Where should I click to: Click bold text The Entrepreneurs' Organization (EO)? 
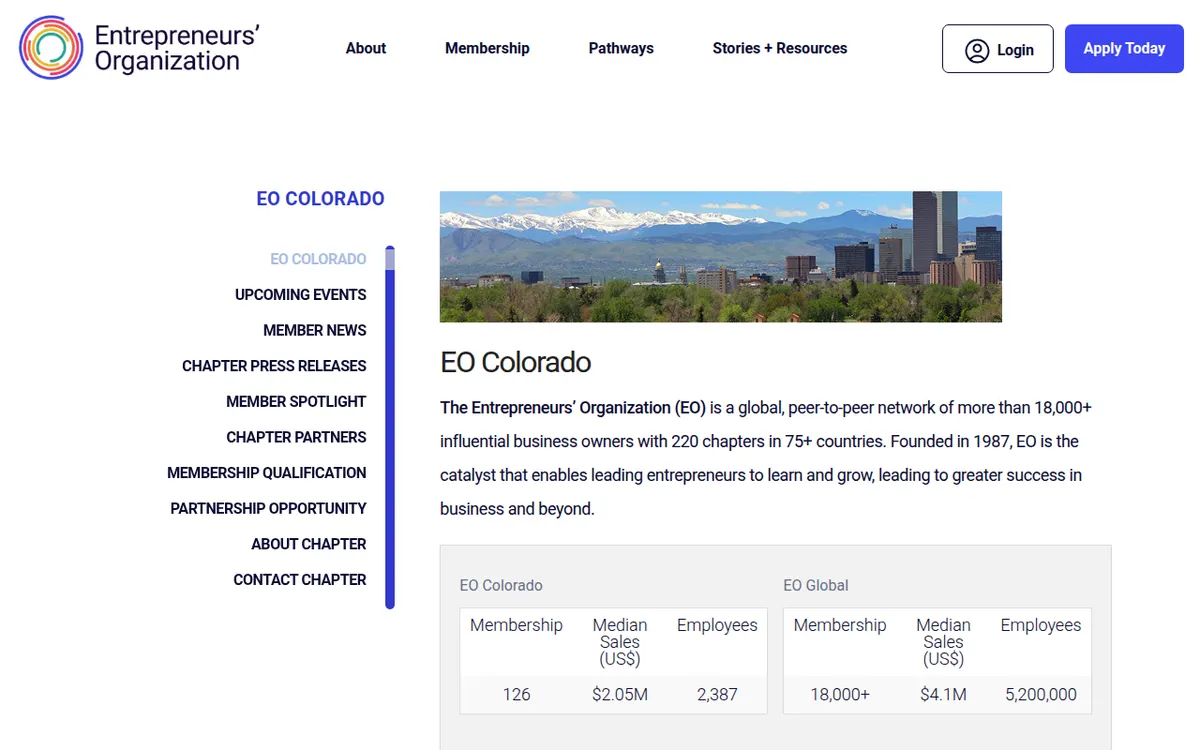pyautogui.click(x=573, y=408)
